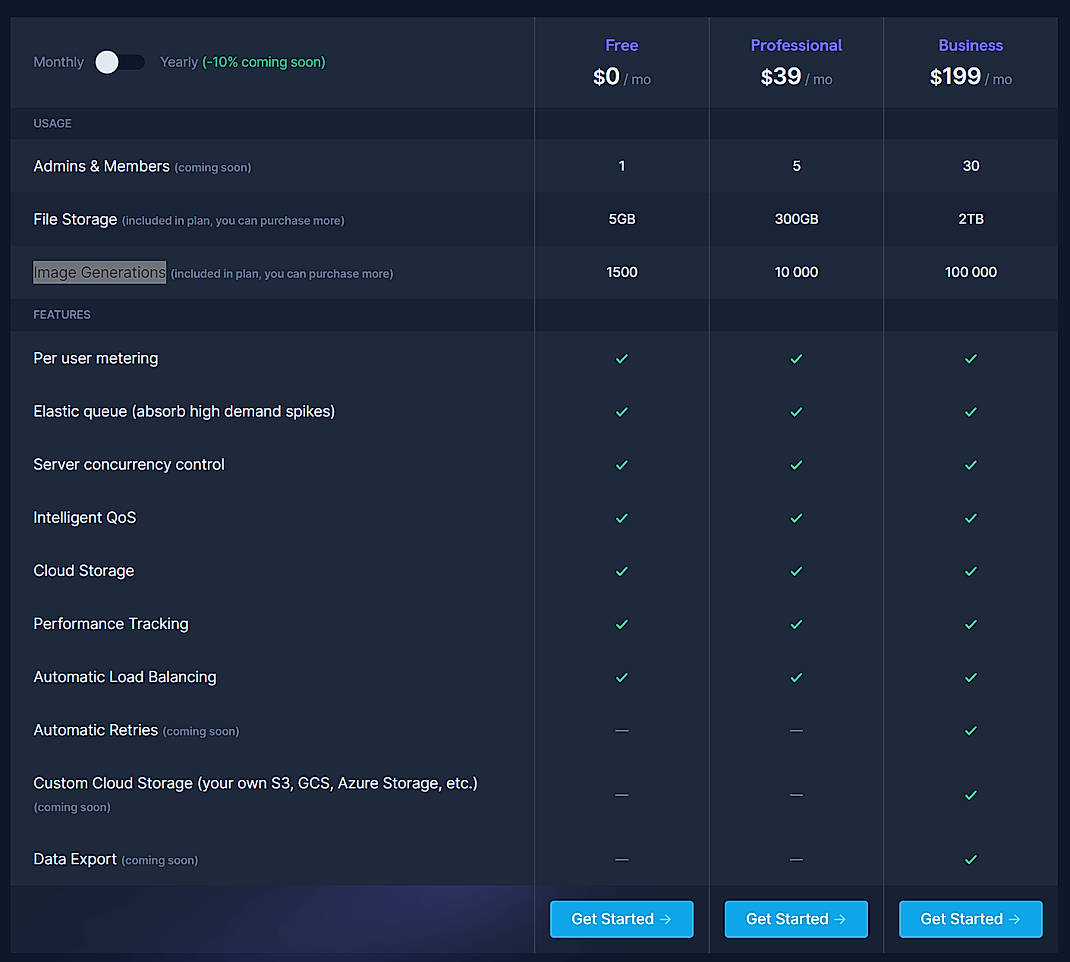Click Get Started for the Free plan
The image size is (1070, 962).
[621, 919]
